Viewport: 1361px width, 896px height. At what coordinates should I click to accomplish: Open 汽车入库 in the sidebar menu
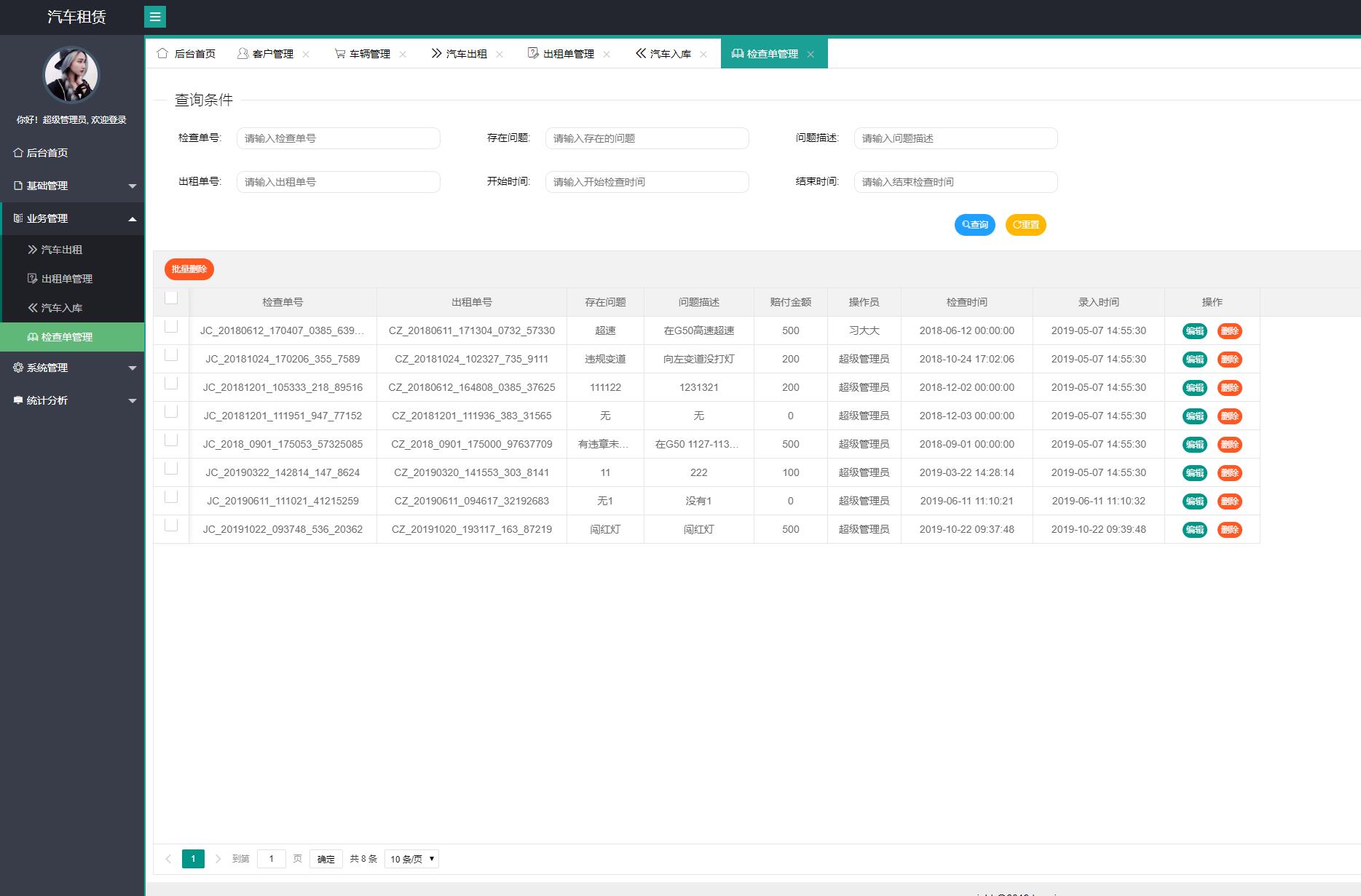(62, 308)
